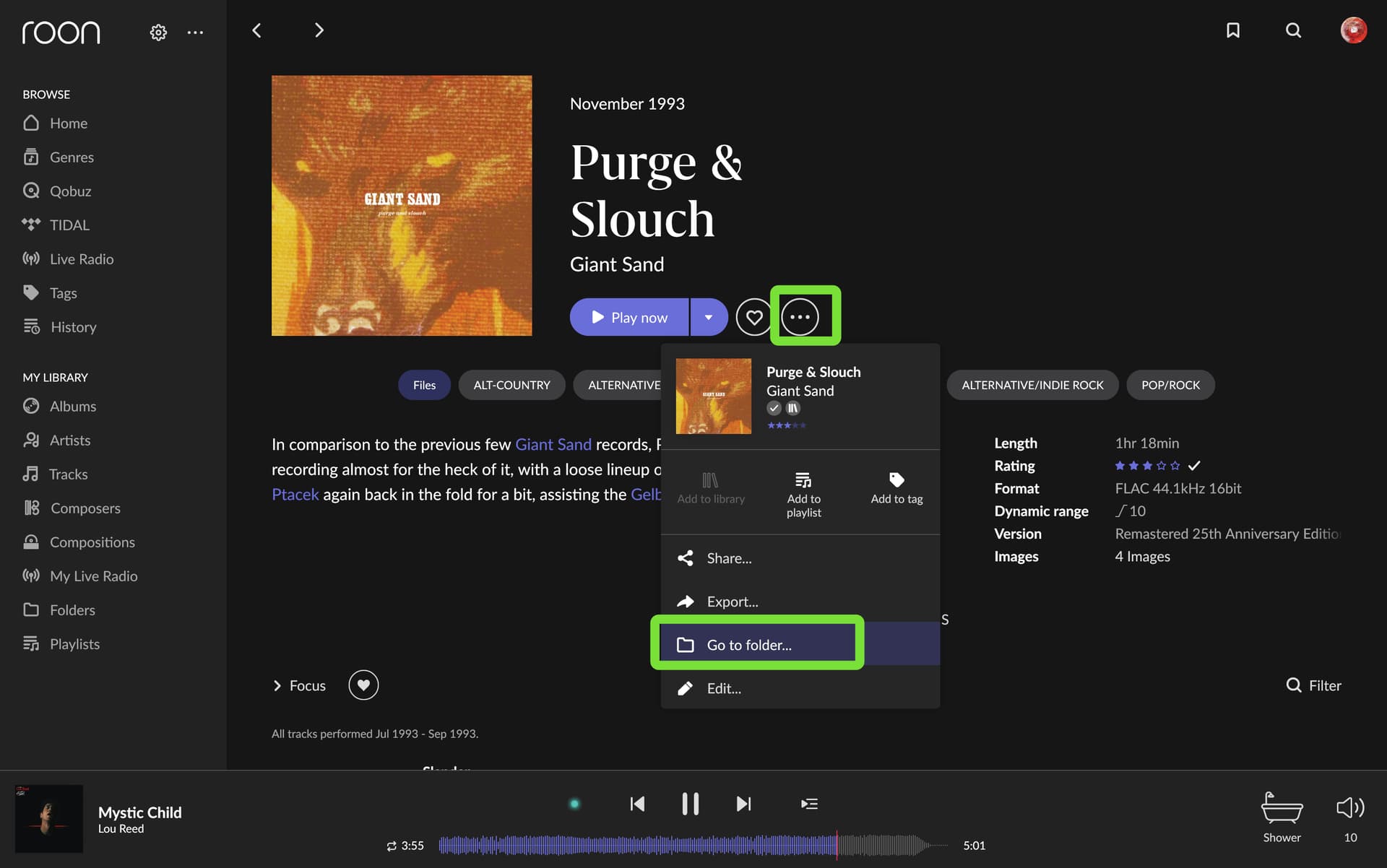Open the playback queue icon
Screen dimensions: 1387x868
[809, 804]
